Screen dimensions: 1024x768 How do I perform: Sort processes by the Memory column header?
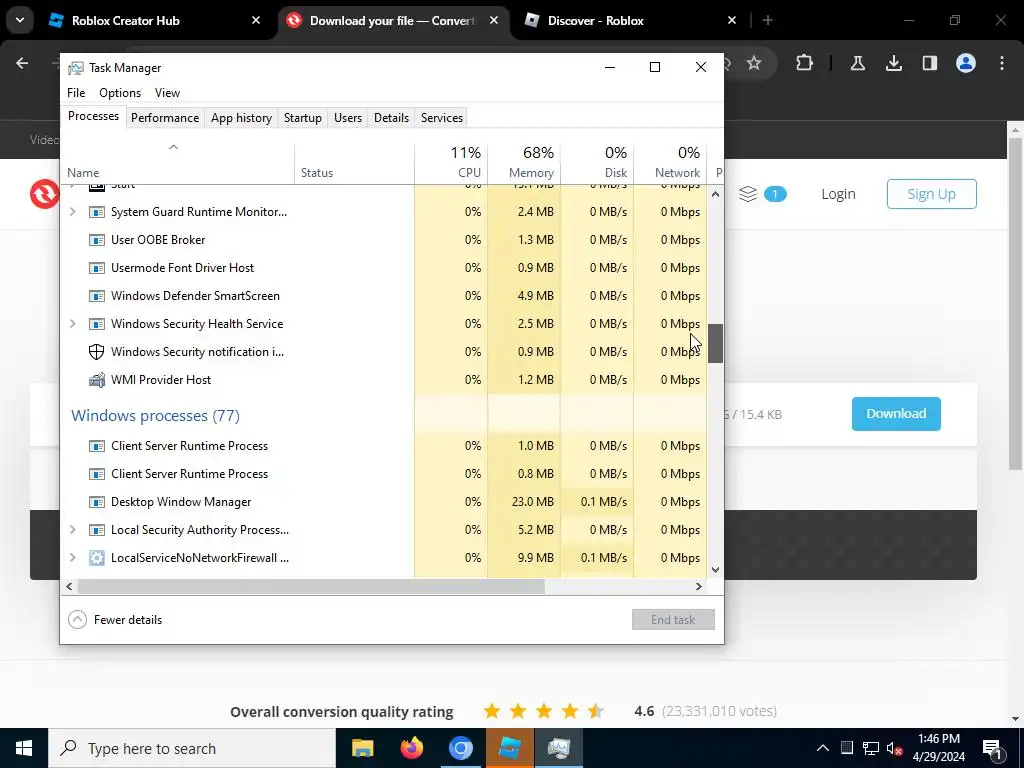[524, 162]
